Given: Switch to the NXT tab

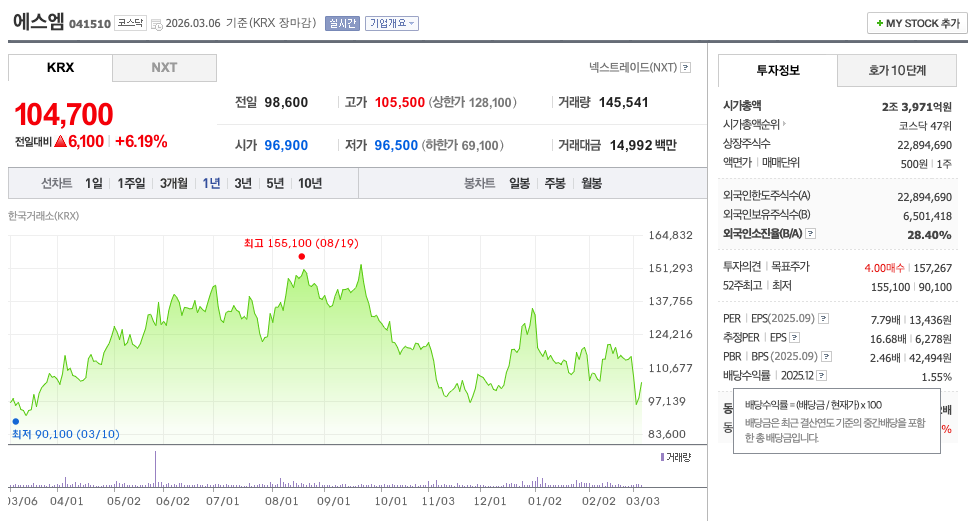Looking at the screenshot, I should coord(164,68).
